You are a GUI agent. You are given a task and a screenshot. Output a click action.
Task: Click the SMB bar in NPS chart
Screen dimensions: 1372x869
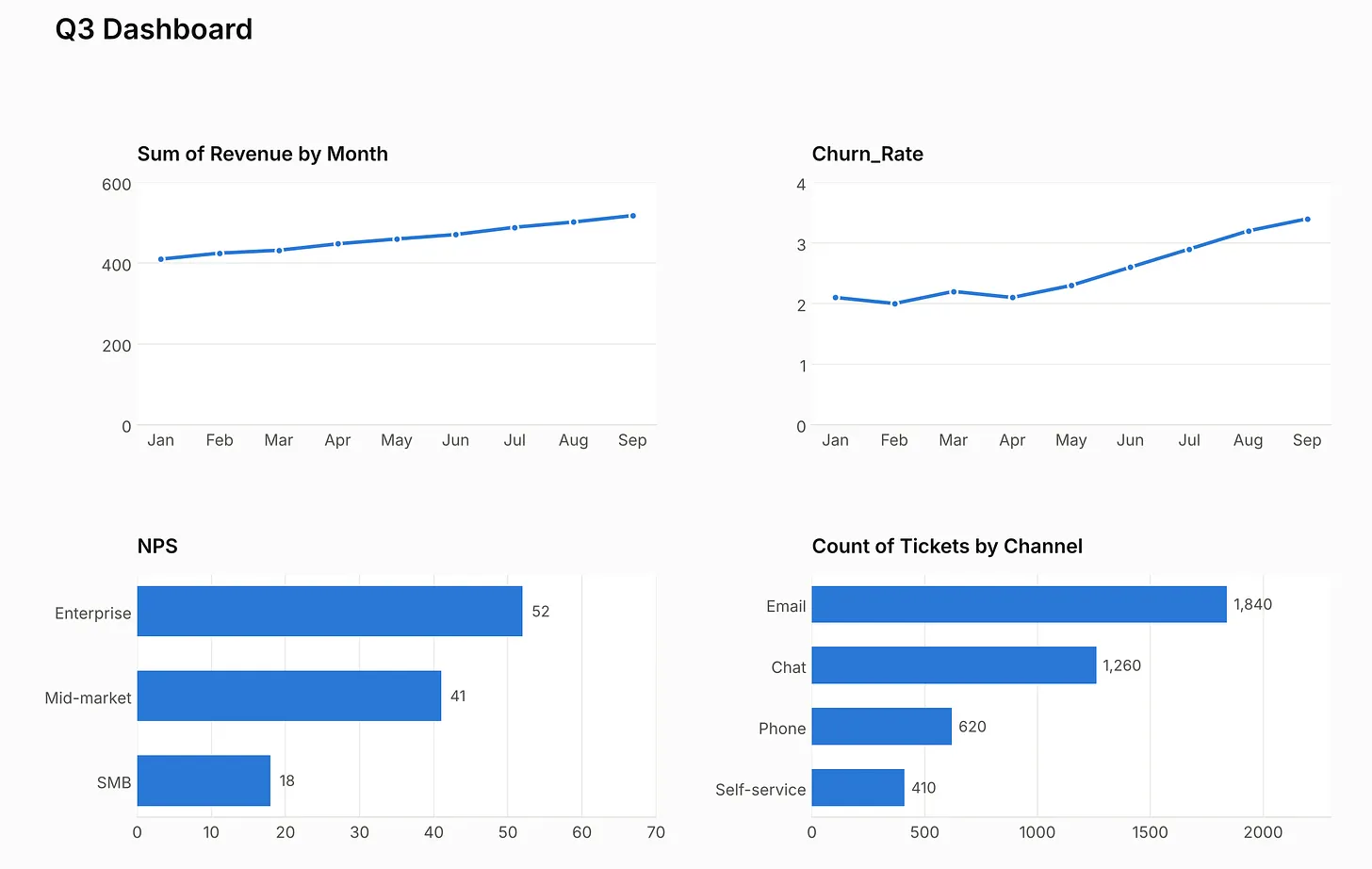click(x=204, y=780)
